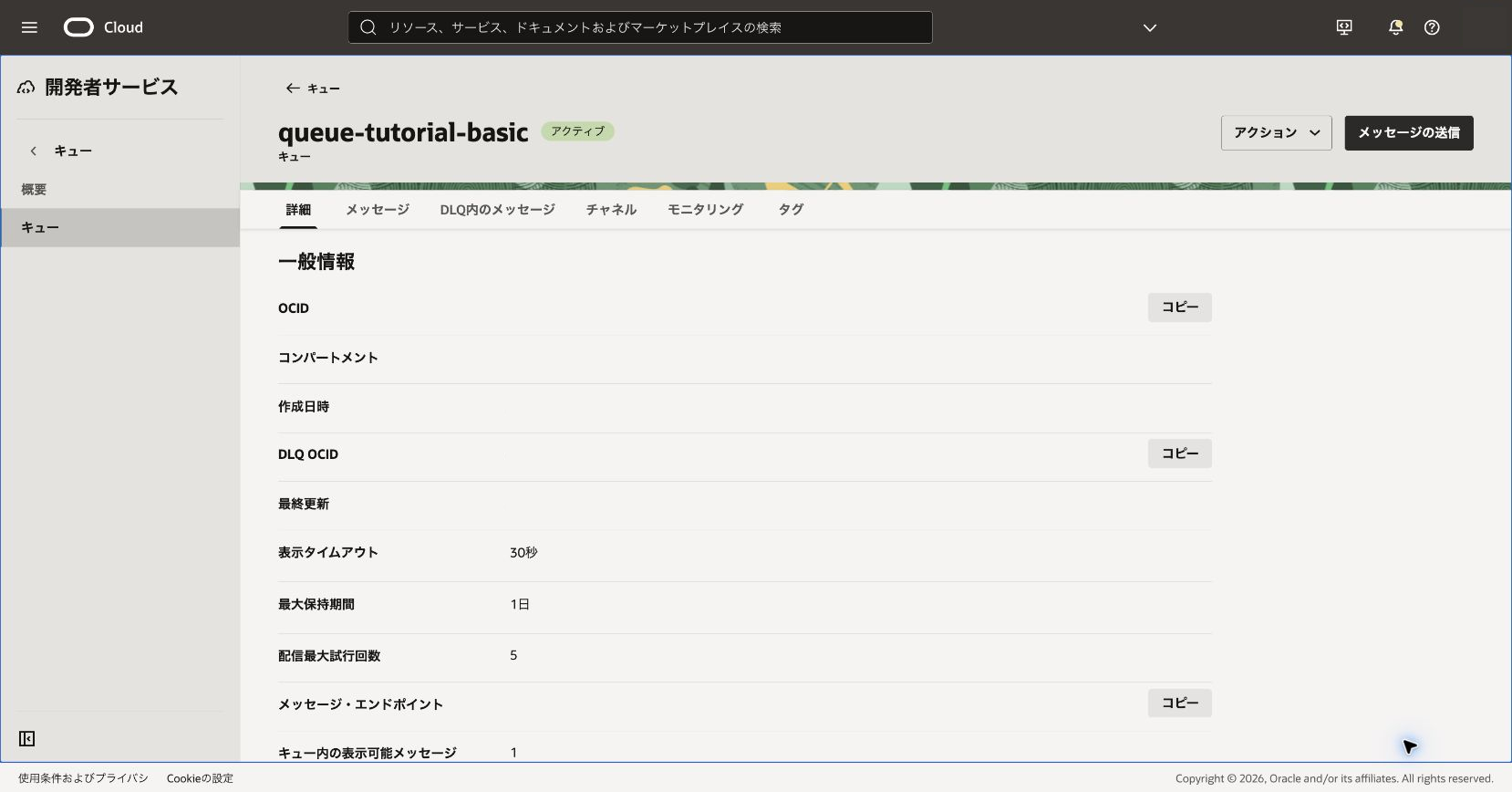Image resolution: width=1512 pixels, height=792 pixels.
Task: Copy the queue OCID
Action: pyautogui.click(x=1180, y=307)
